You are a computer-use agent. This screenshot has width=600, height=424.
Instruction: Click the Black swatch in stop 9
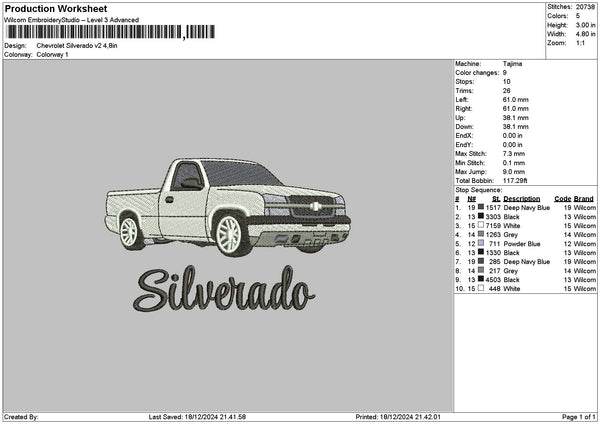[x=481, y=279]
